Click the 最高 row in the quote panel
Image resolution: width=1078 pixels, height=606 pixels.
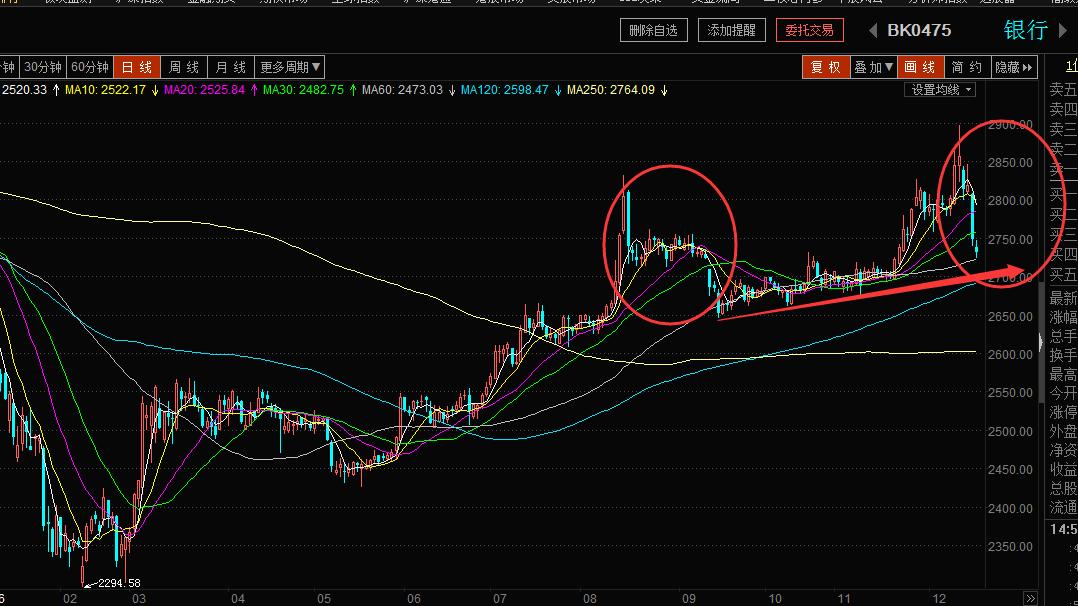pos(1063,375)
